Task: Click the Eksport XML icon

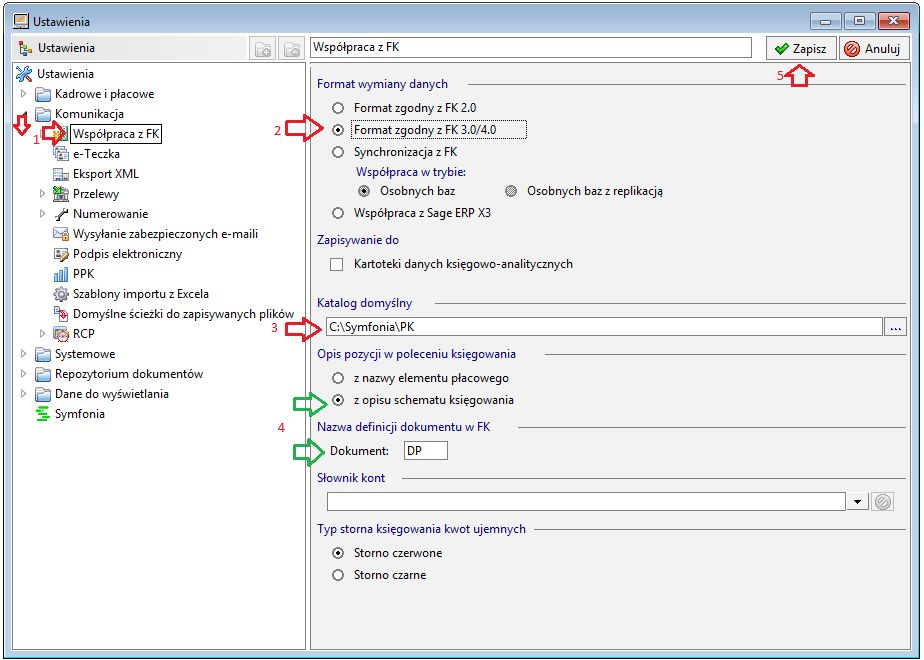Action: 61,174
